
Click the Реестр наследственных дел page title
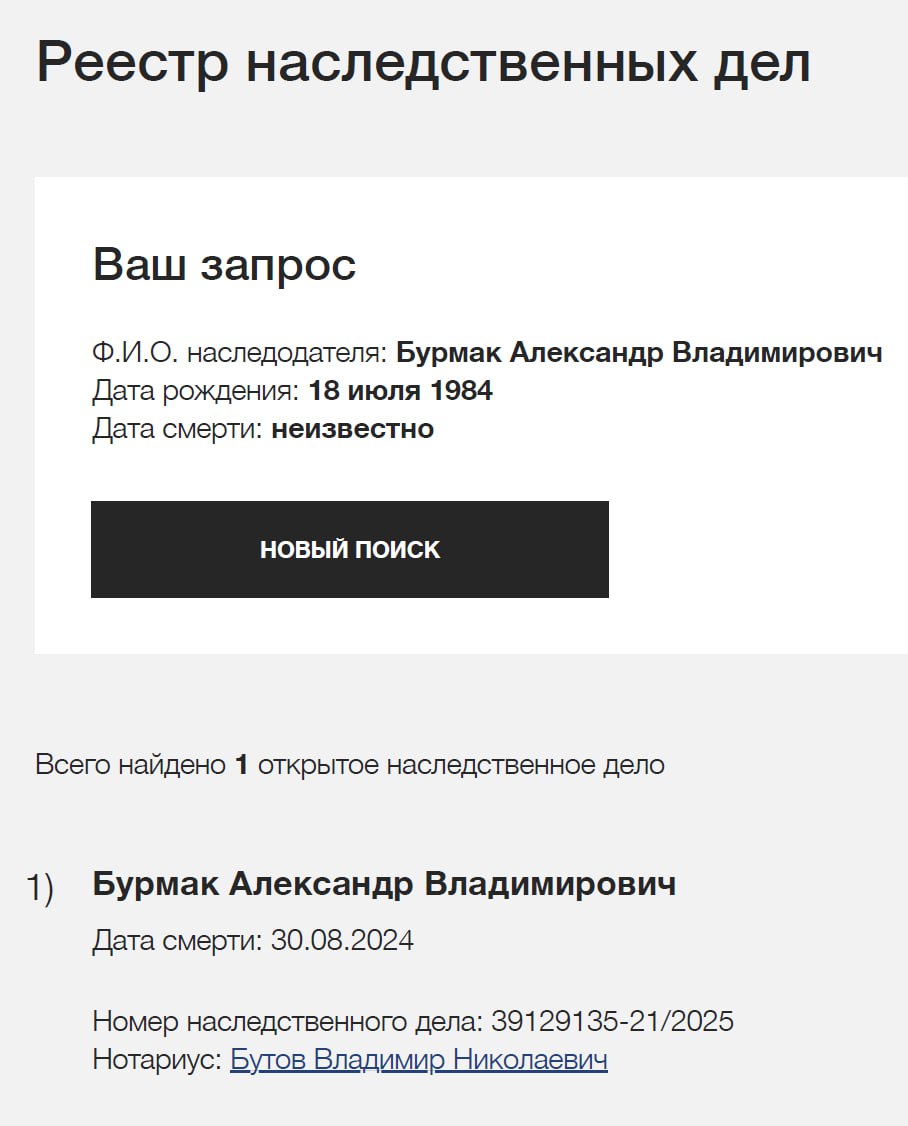(x=423, y=64)
